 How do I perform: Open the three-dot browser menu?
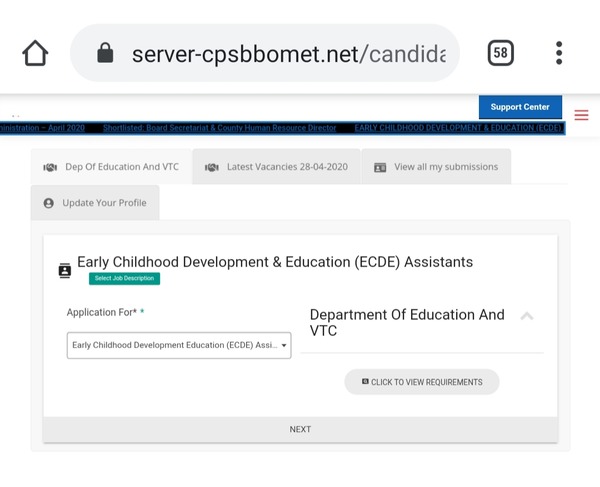coord(559,53)
